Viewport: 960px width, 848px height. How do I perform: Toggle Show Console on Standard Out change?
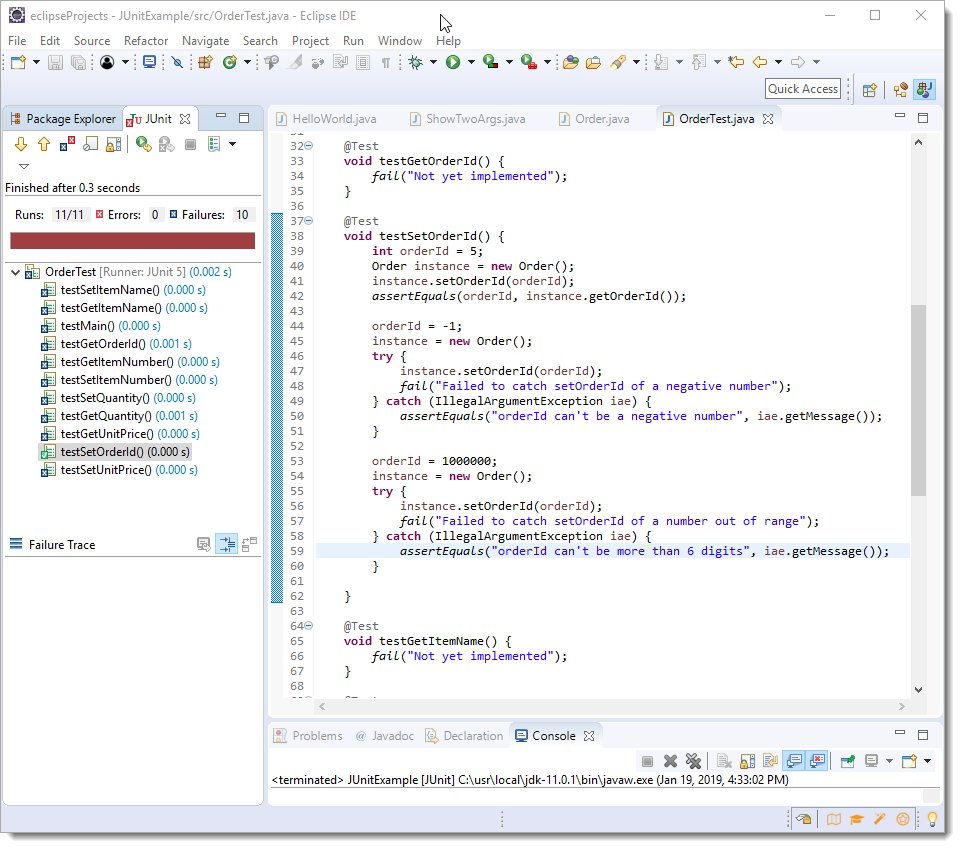pos(794,761)
